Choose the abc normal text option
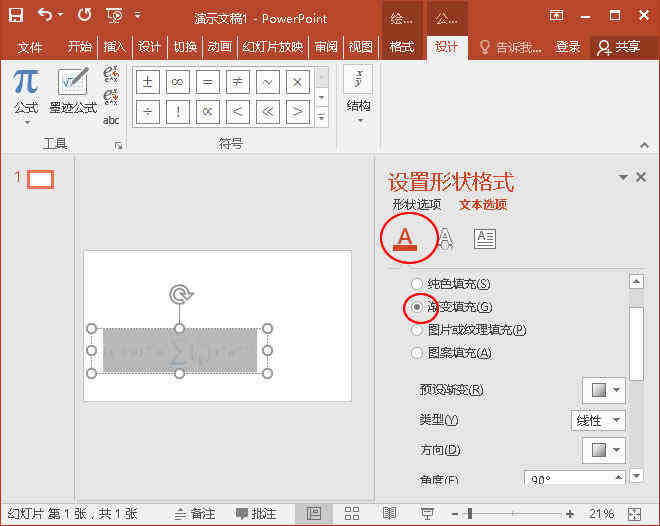Image resolution: width=660 pixels, height=526 pixels. coord(111,120)
